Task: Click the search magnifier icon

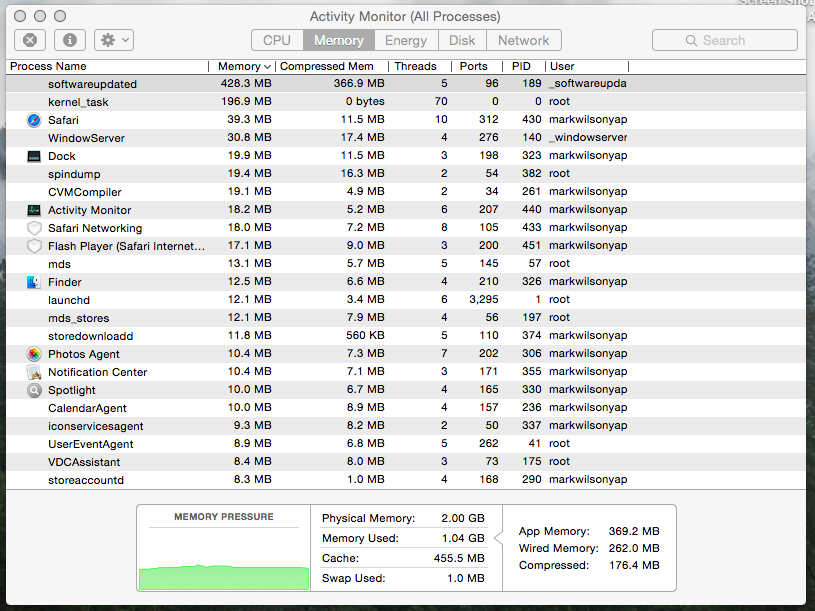Action: 691,41
